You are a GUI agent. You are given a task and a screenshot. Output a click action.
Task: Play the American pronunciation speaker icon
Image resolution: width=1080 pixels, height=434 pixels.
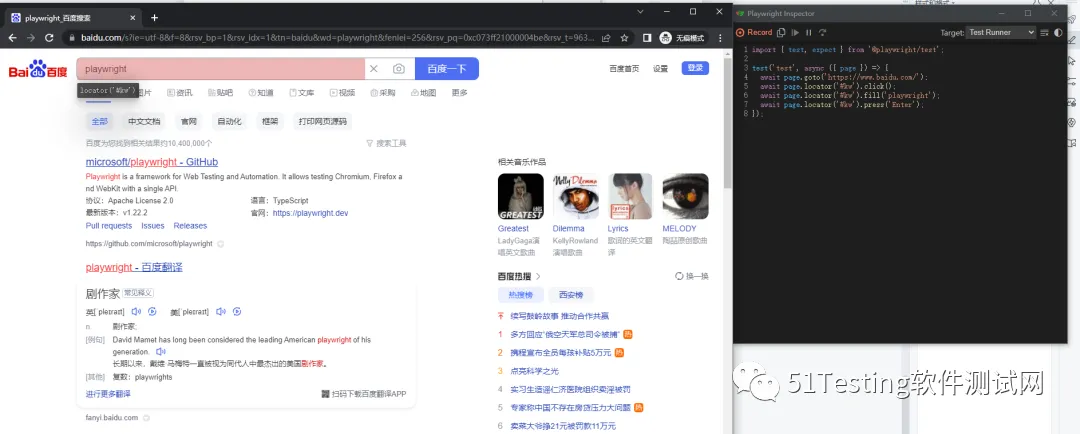[x=220, y=311]
